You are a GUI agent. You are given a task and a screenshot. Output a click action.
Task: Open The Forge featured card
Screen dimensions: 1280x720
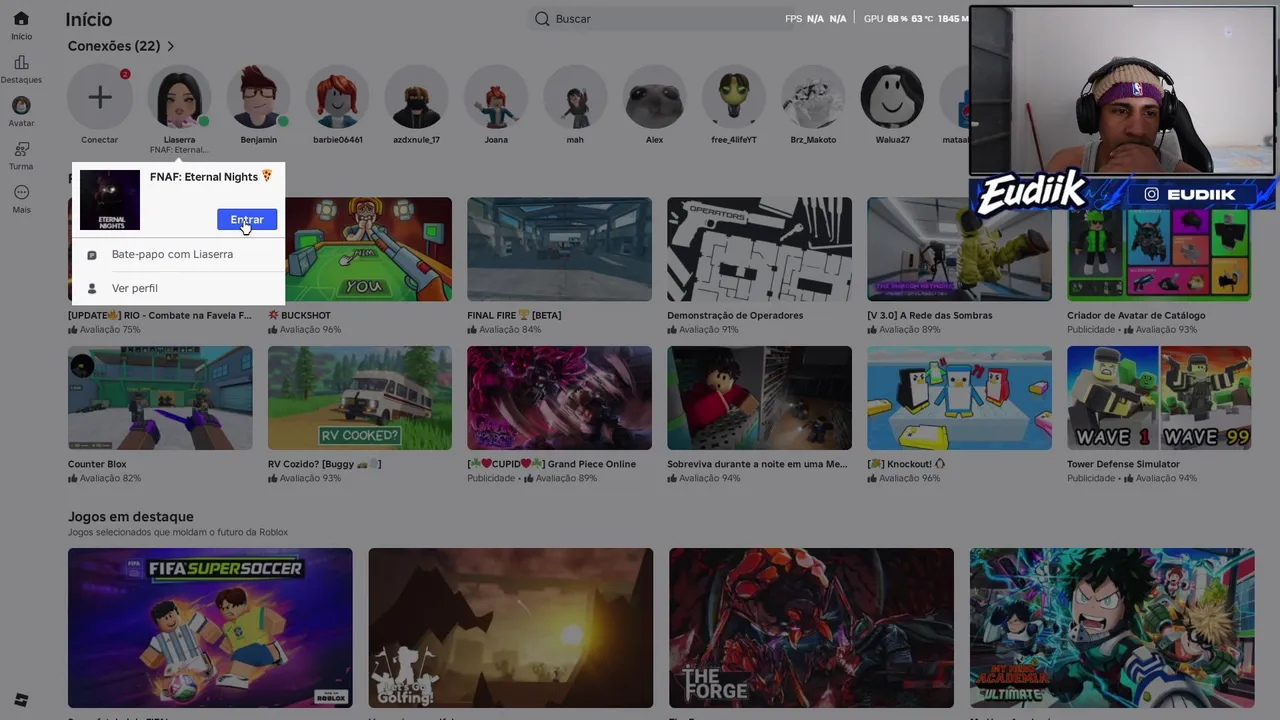(811, 628)
